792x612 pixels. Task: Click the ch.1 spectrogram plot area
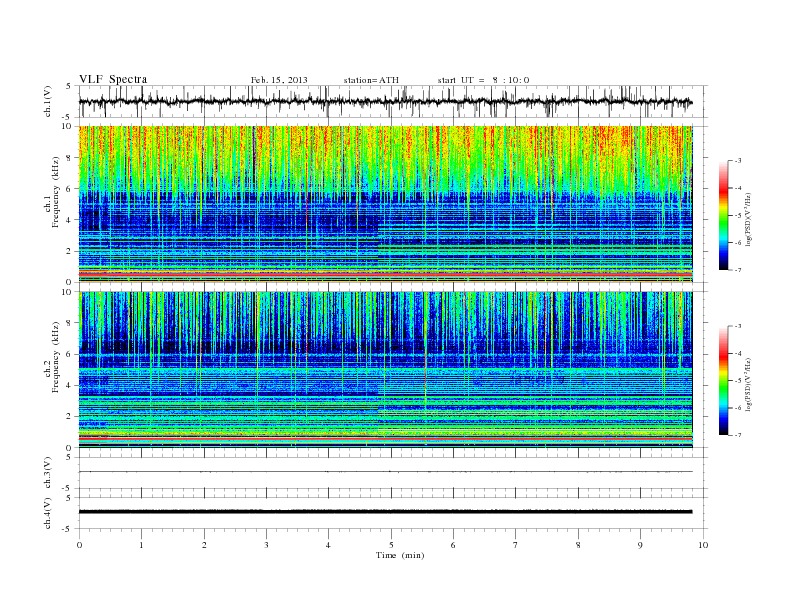coord(385,204)
